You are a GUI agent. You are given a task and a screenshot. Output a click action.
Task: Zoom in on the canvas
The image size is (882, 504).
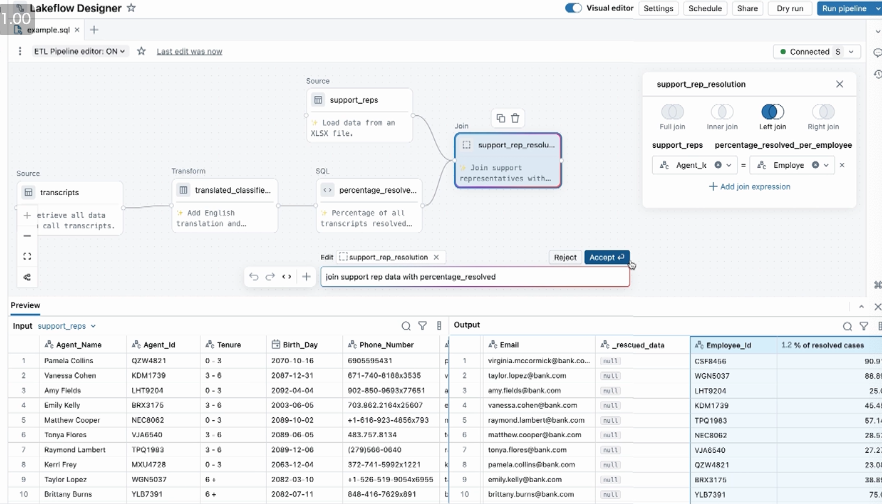point(27,215)
